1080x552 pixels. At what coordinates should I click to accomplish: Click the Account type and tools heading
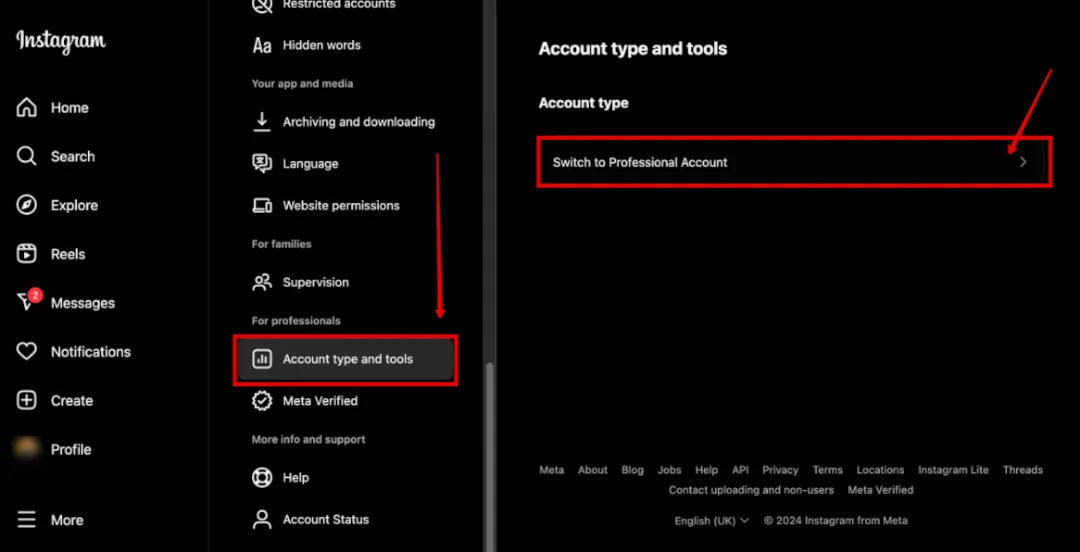633,49
